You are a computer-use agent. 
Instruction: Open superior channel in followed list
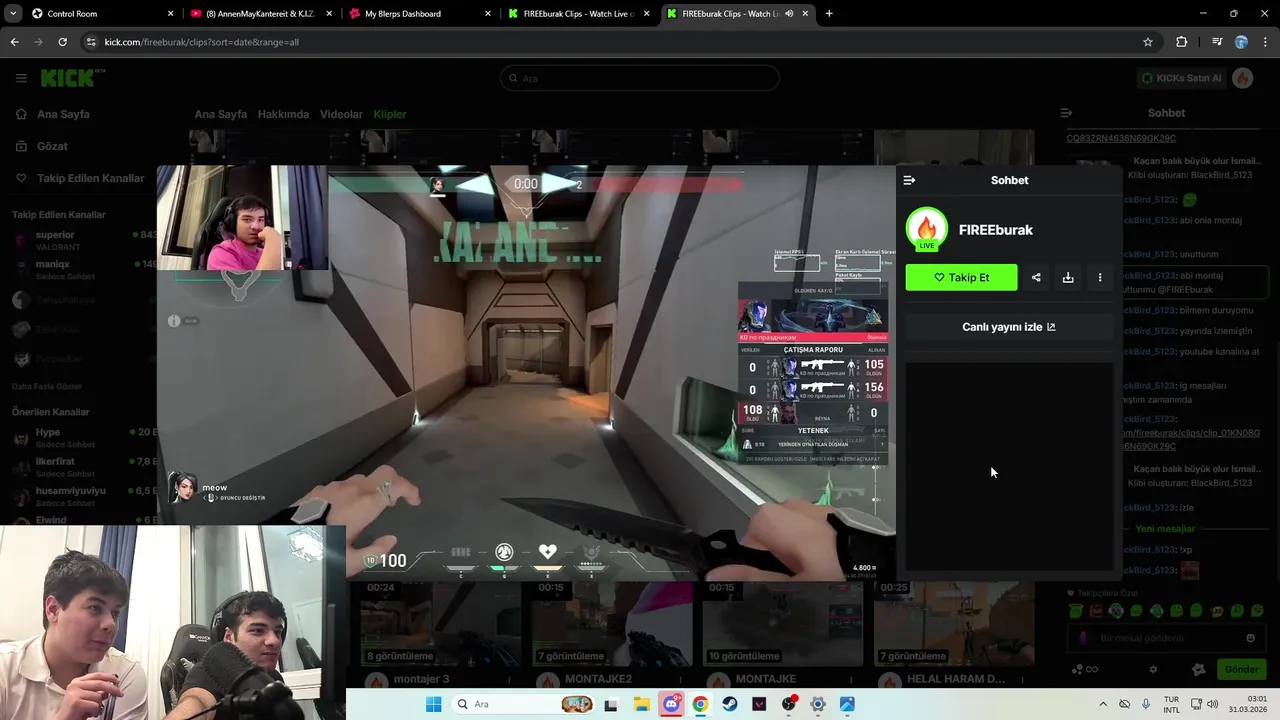[84, 240]
